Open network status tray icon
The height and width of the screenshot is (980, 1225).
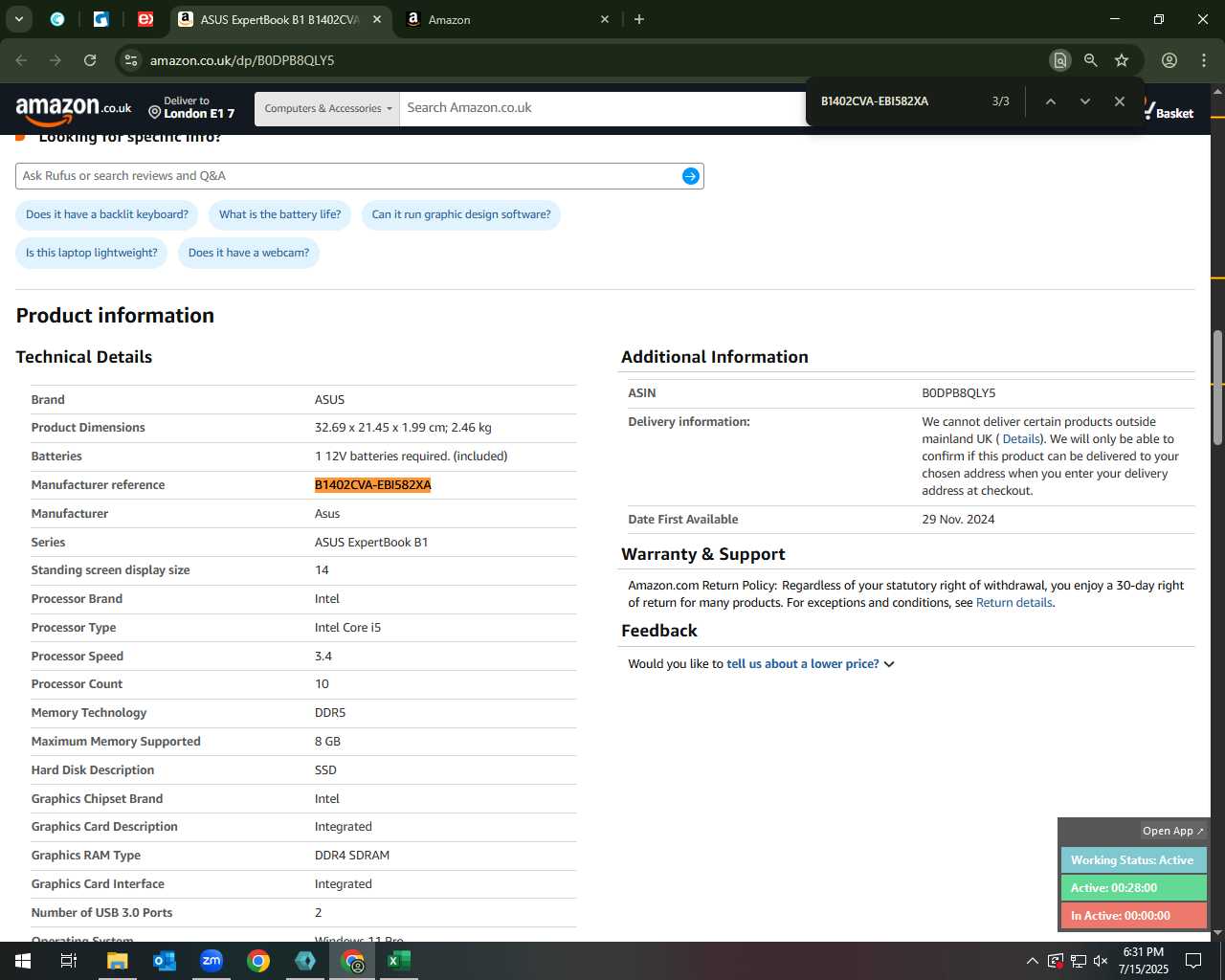click(x=1078, y=961)
